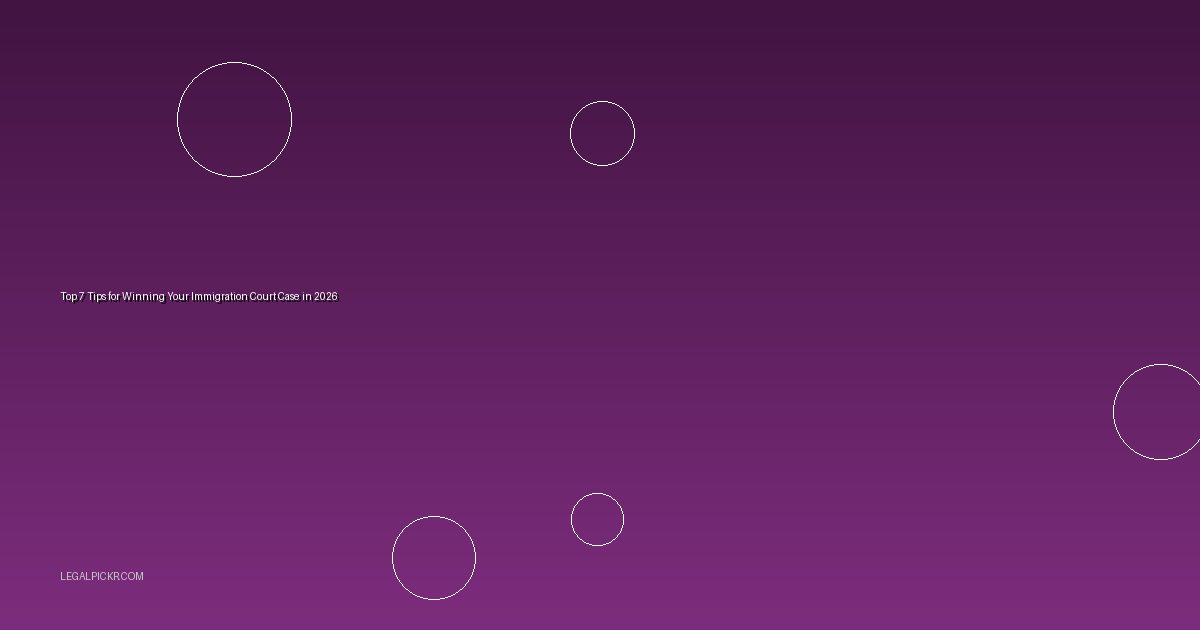
Task: Click the circle nearest the LEGALPICKR.COM text
Action: [x=433, y=558]
